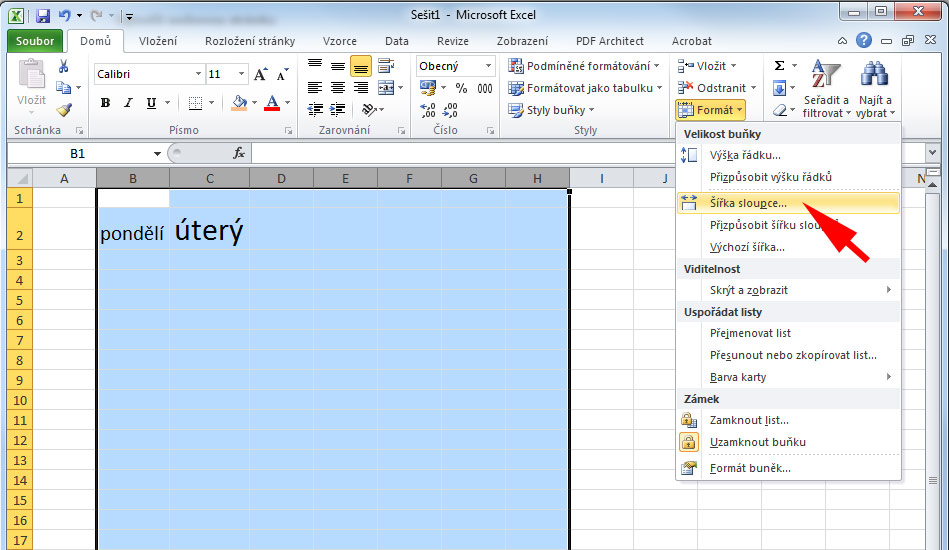The height and width of the screenshot is (550, 949).
Task: Click the insert function fx icon
Action: click(x=239, y=154)
